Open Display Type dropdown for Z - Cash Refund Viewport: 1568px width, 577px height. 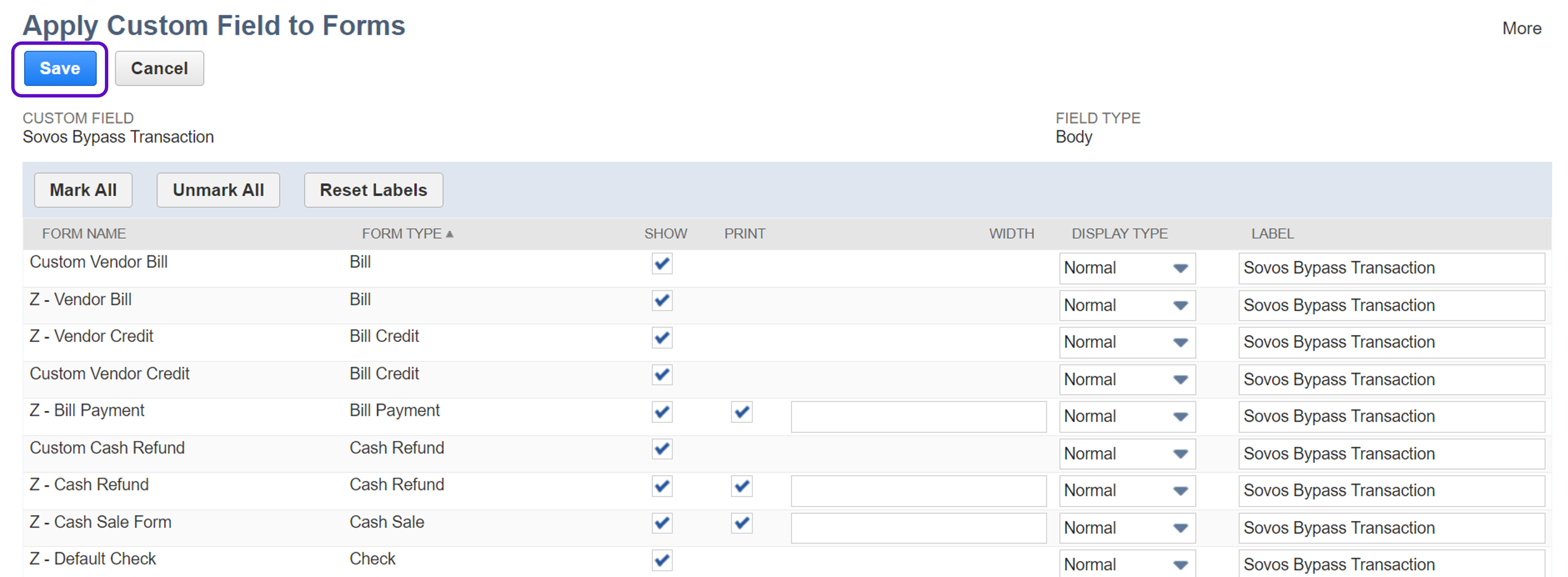point(1127,491)
